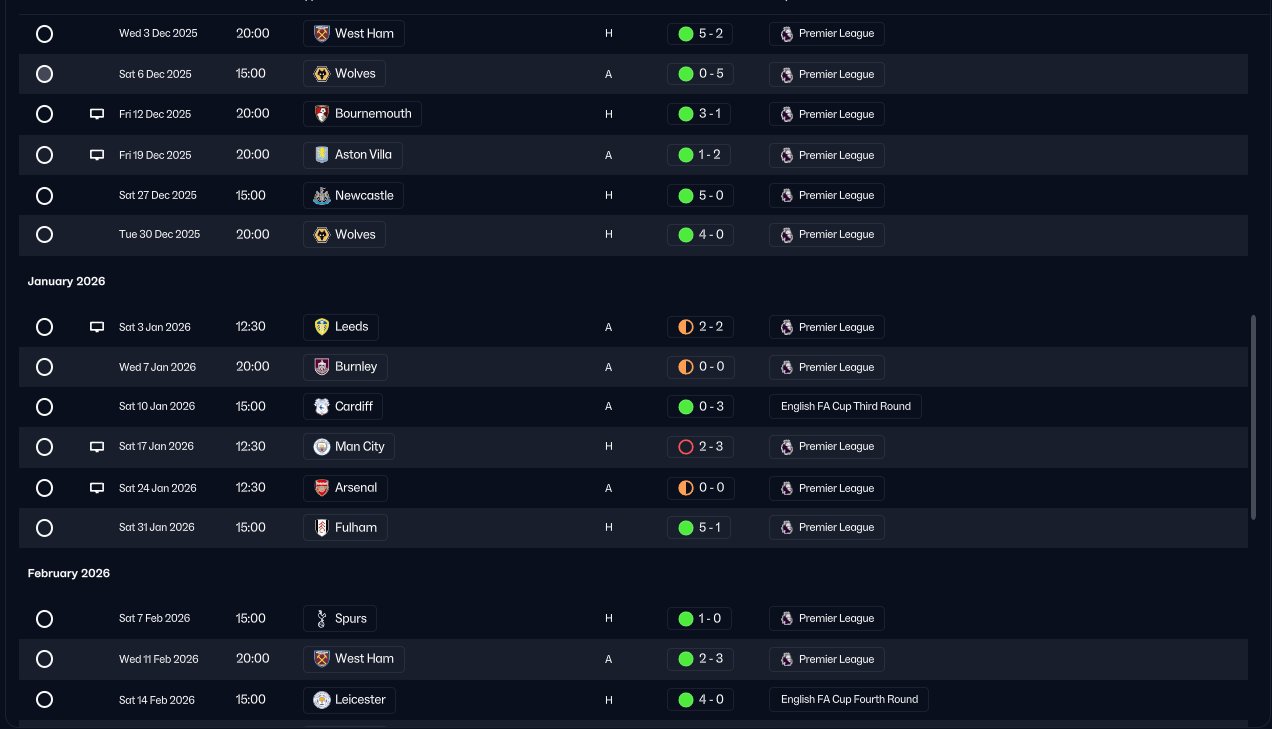Click the Spurs club crest icon
Image resolution: width=1272 pixels, height=729 pixels.
click(x=321, y=619)
